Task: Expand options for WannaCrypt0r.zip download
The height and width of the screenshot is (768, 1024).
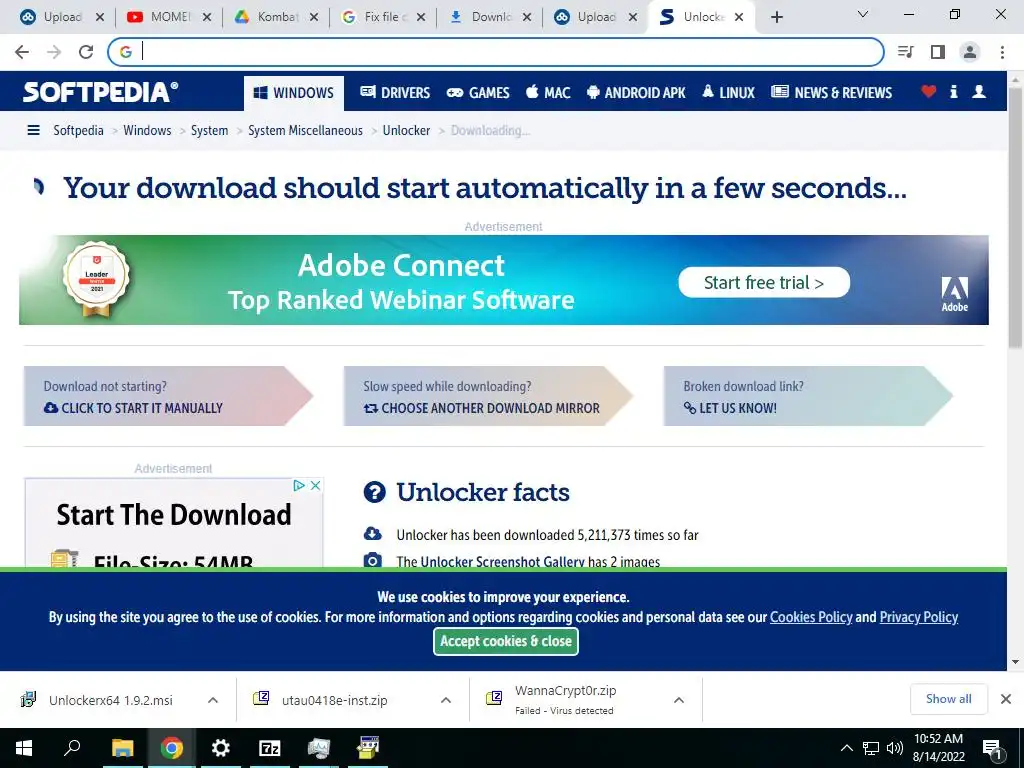Action: pyautogui.click(x=679, y=700)
